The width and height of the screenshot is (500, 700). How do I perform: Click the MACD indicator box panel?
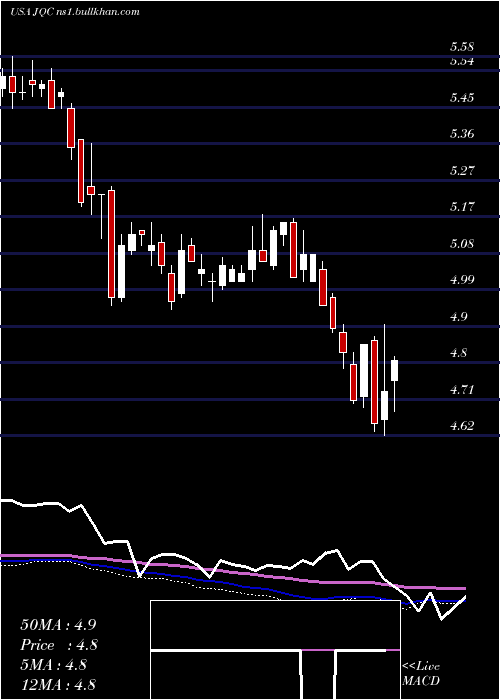point(275,650)
